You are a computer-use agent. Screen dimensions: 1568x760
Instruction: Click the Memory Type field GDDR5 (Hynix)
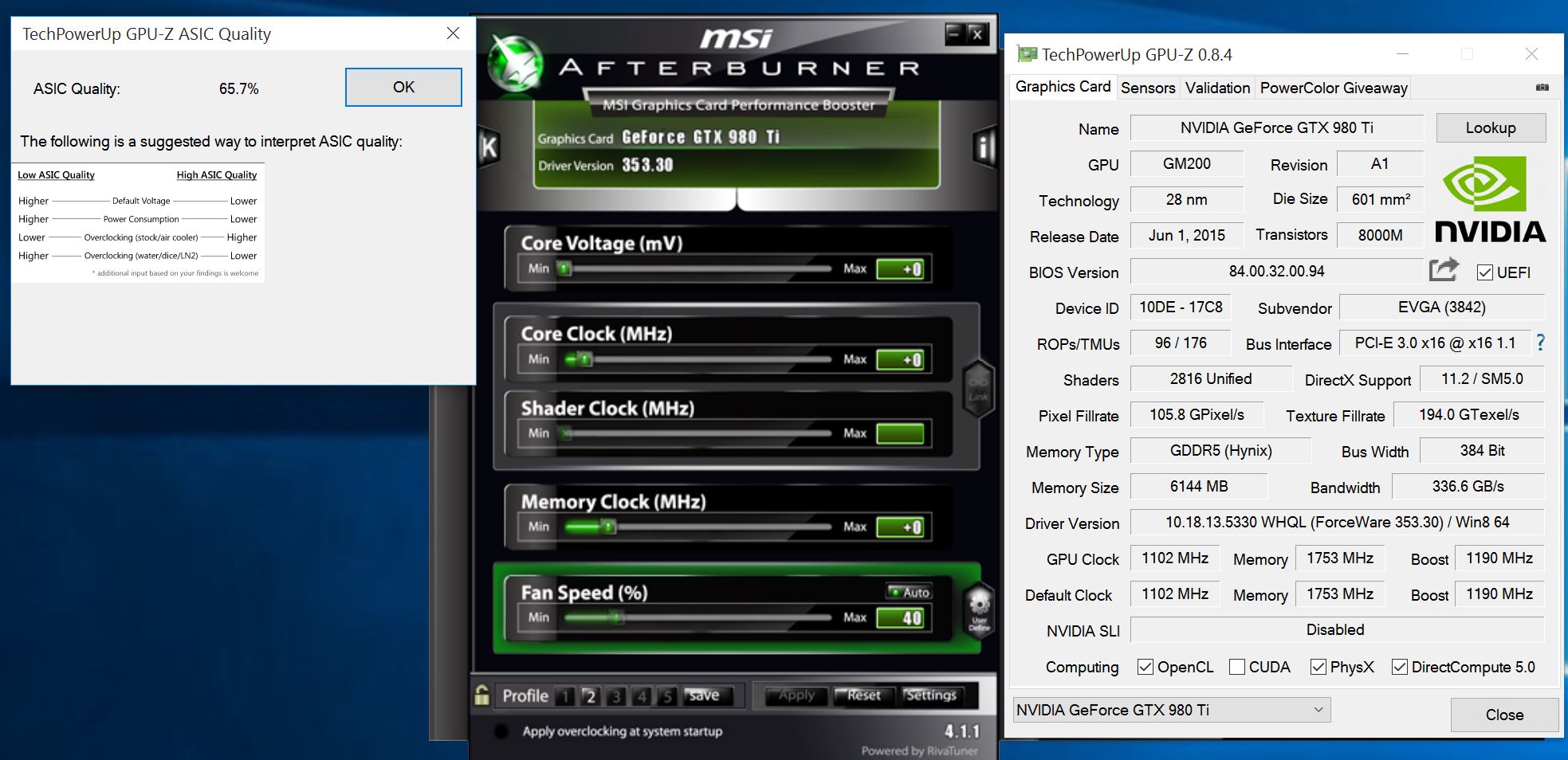click(x=1221, y=450)
